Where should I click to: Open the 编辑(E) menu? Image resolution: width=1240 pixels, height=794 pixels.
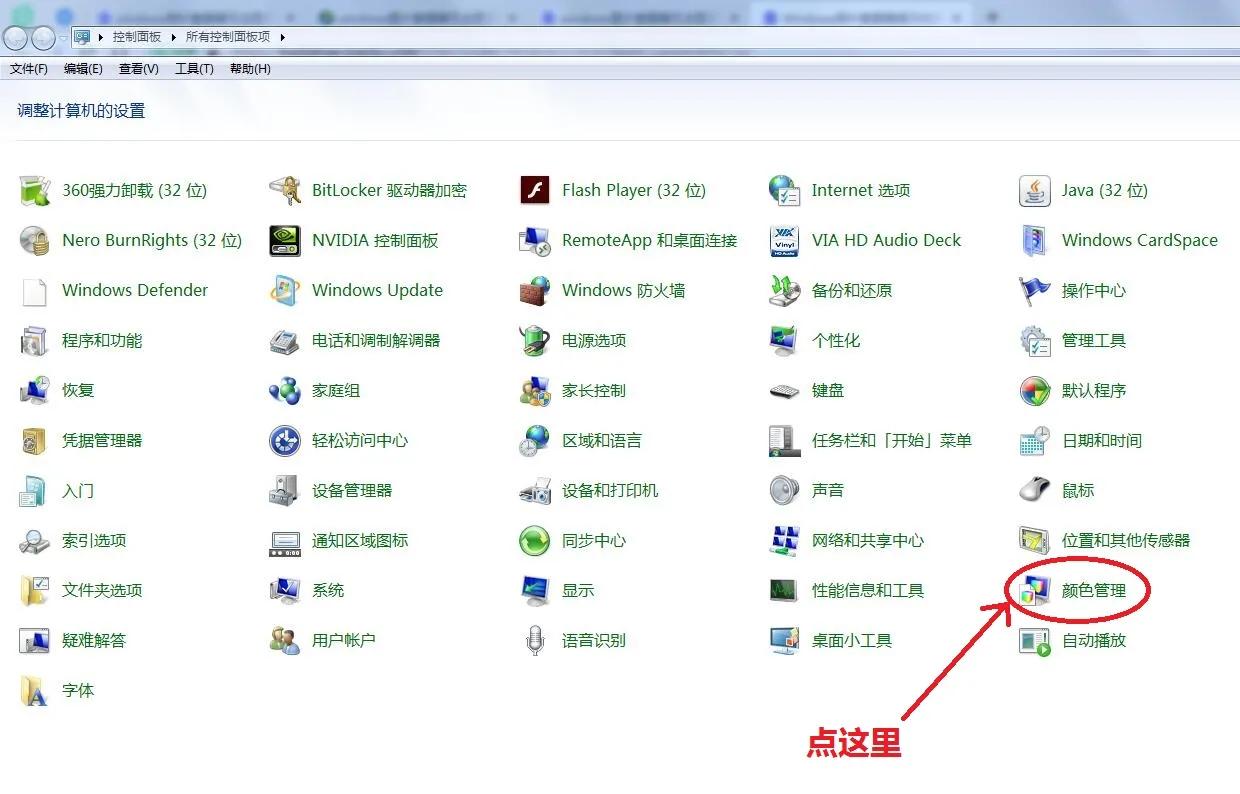[83, 69]
